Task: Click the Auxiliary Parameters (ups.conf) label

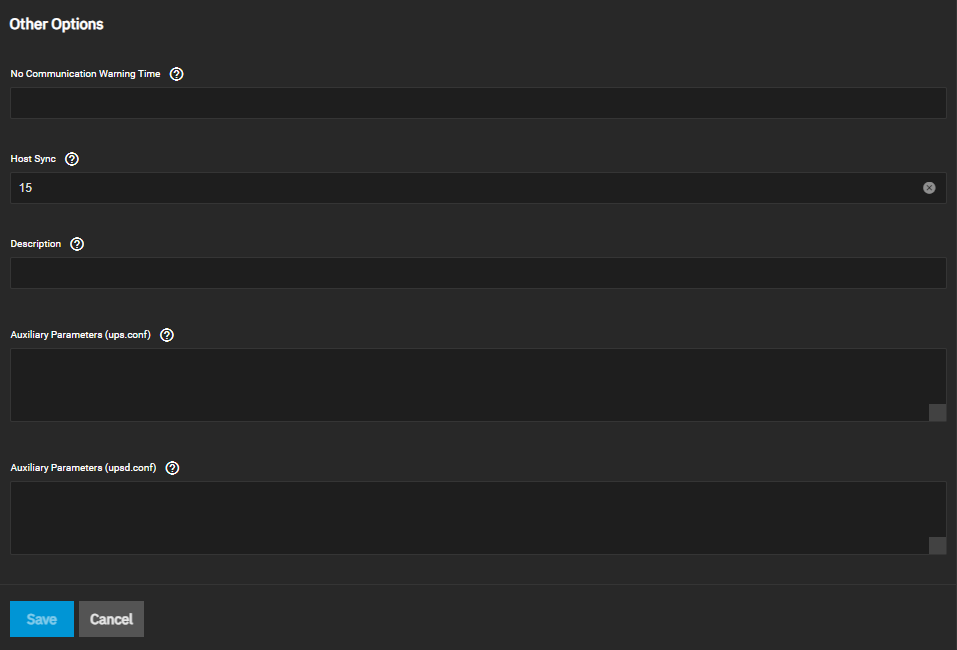Action: tap(80, 335)
